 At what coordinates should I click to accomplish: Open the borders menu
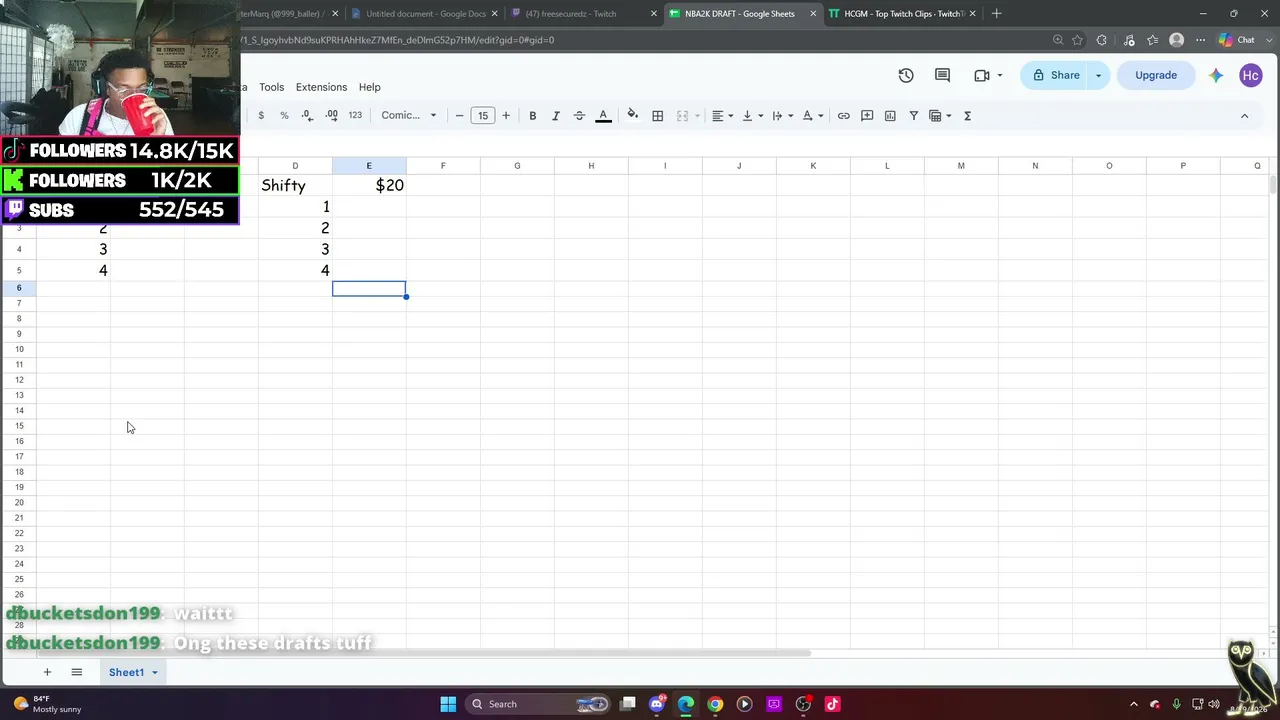[658, 116]
